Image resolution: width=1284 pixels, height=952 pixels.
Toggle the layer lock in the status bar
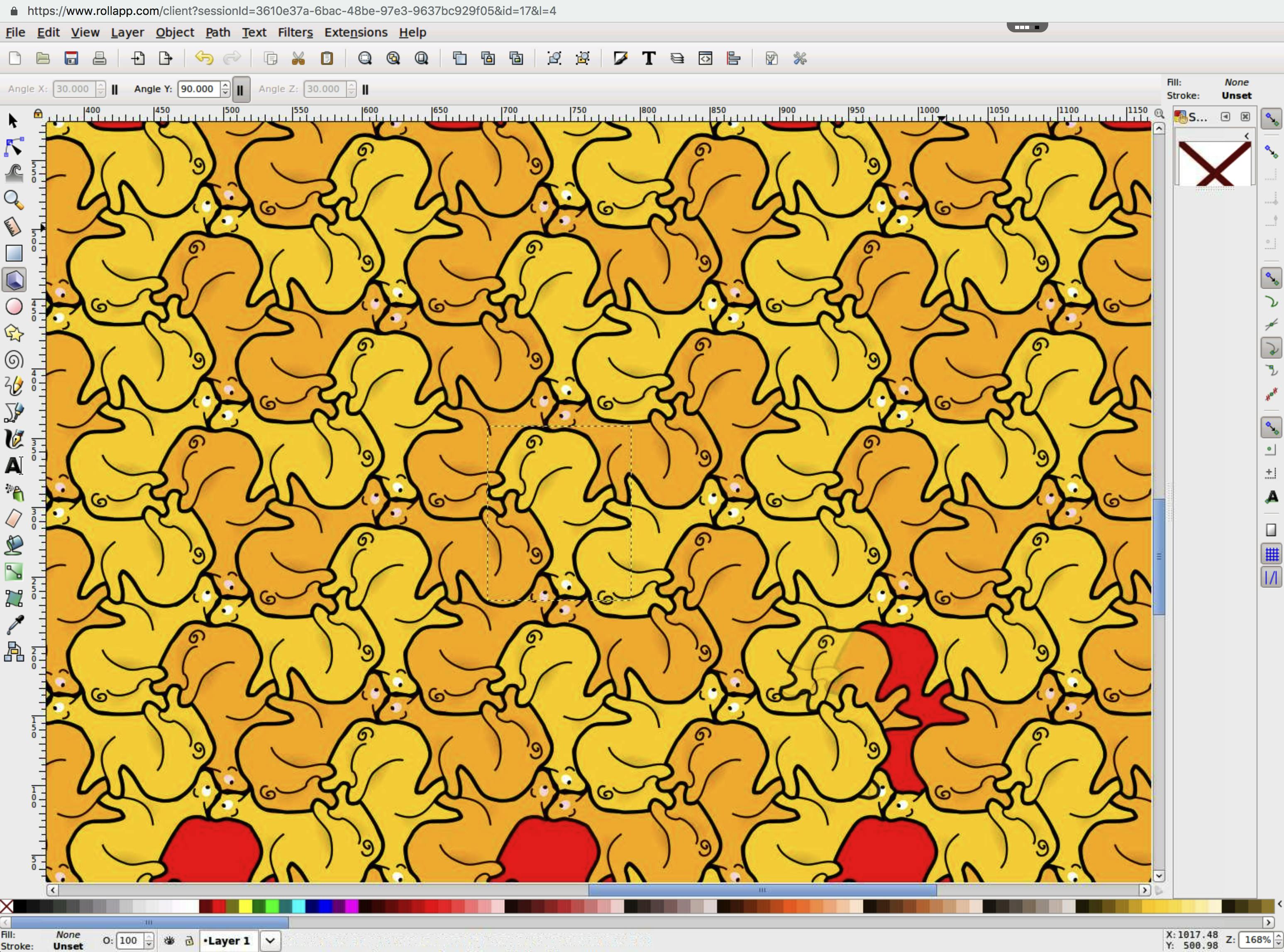(x=189, y=940)
